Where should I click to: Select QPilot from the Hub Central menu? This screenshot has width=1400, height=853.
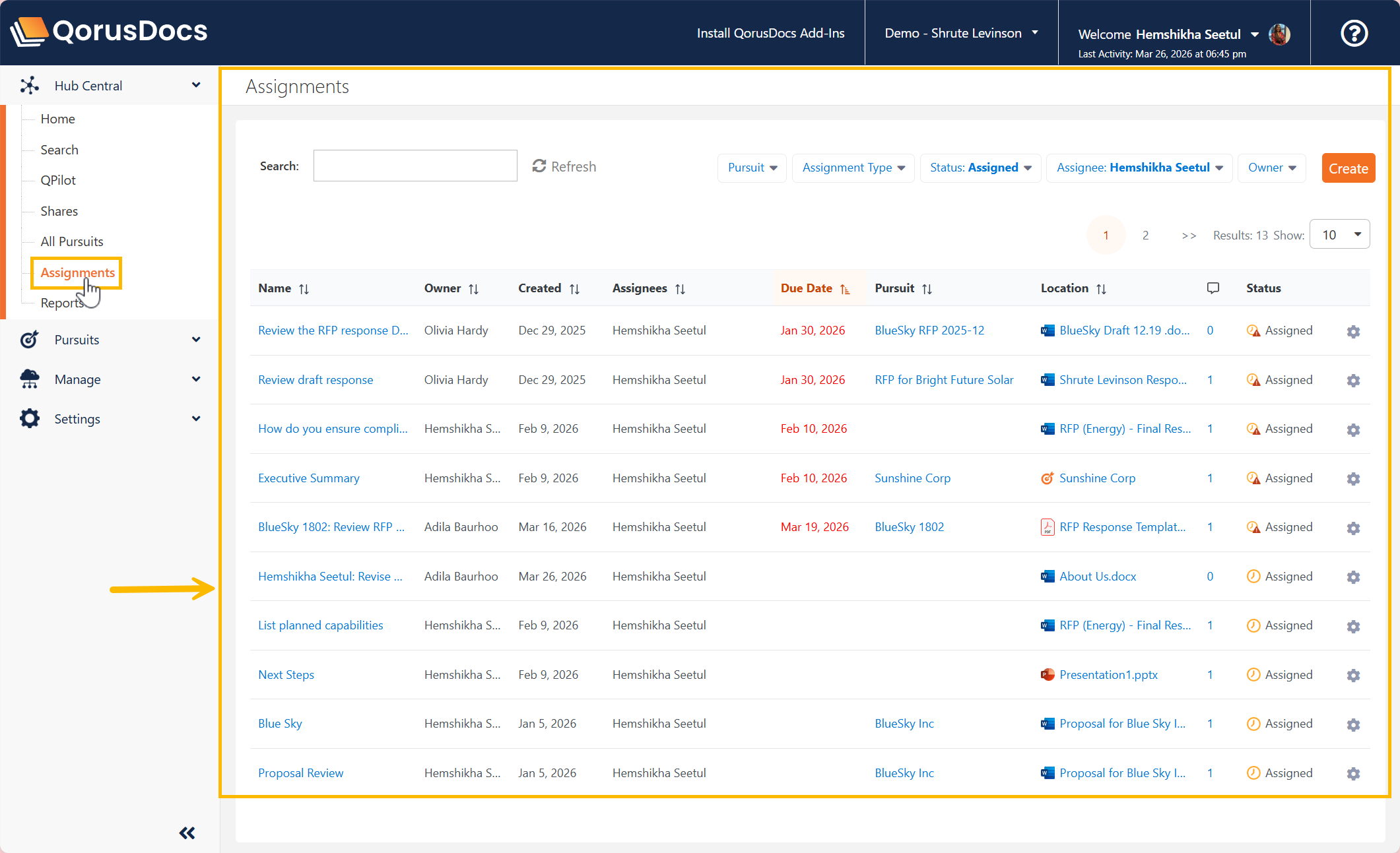coord(58,180)
